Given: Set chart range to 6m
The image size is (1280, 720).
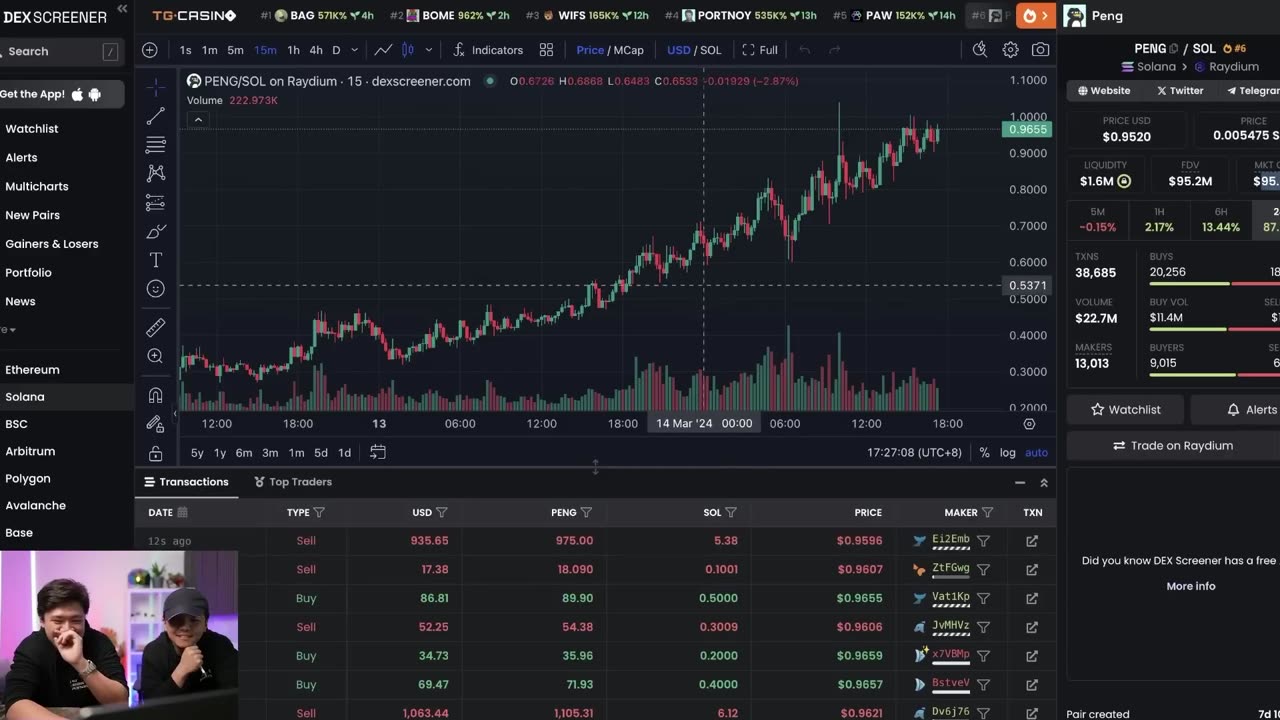Looking at the screenshot, I should click(x=244, y=452).
